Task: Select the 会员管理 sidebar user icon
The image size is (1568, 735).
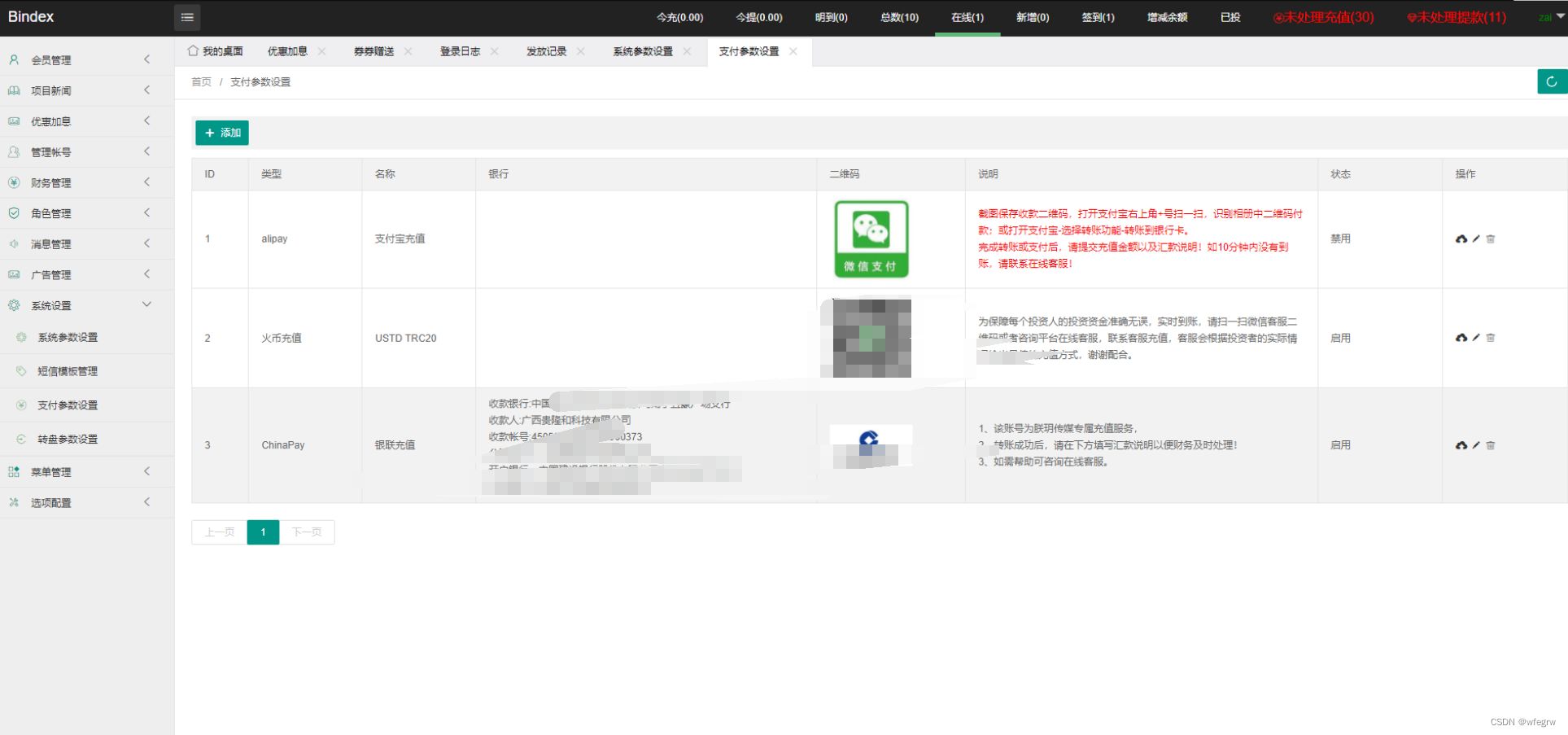Action: click(x=13, y=59)
